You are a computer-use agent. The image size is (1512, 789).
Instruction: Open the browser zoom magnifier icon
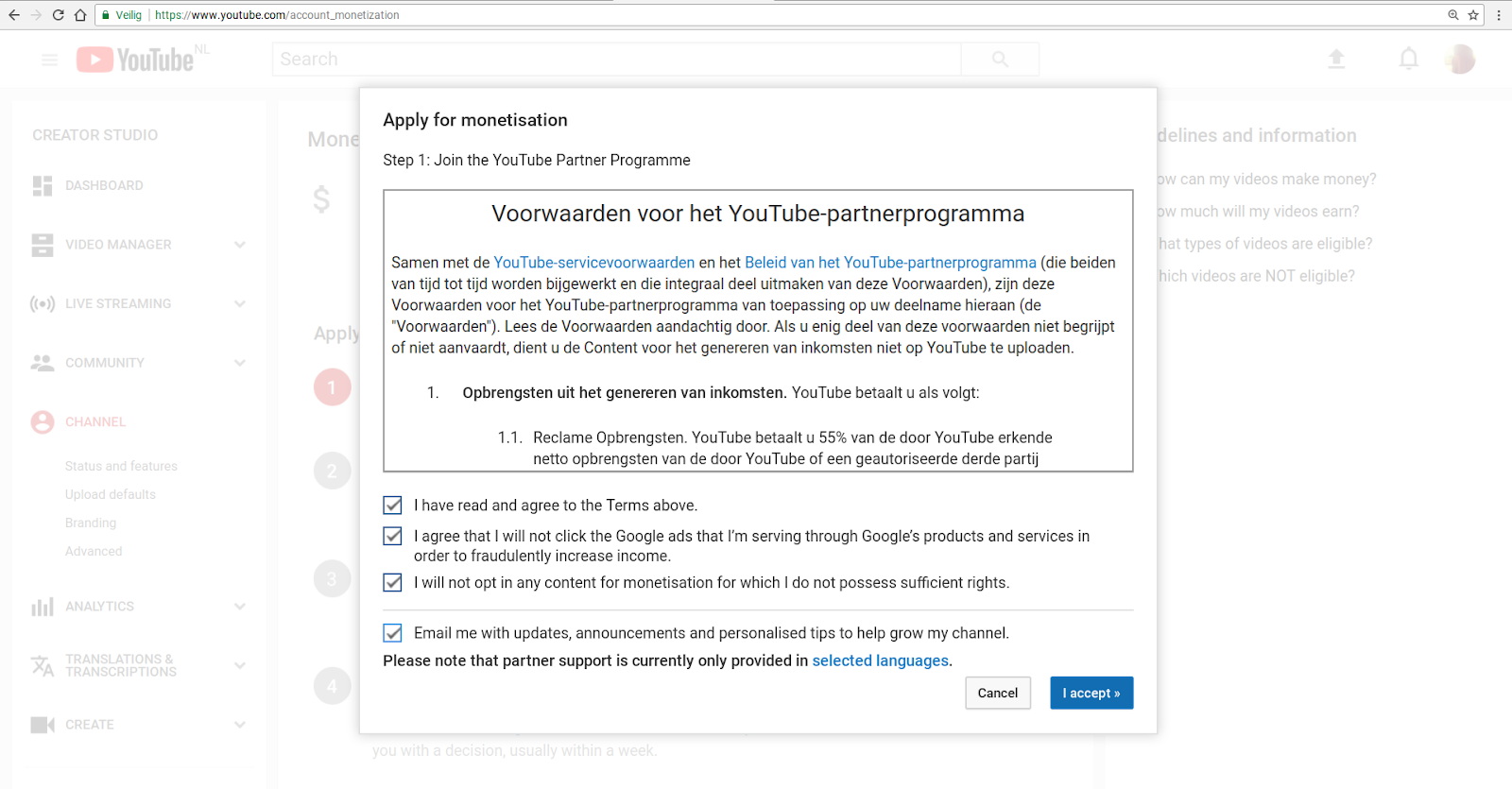point(1453,15)
